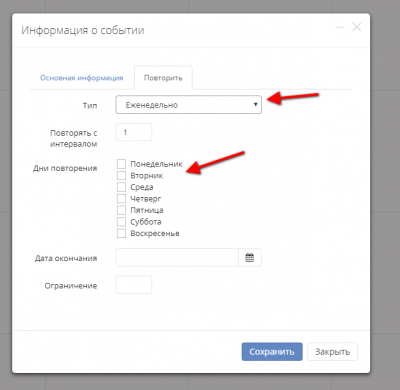Click the Повторять с интервалом label
Image resolution: width=400 pixels, height=390 pixels.
(74, 138)
